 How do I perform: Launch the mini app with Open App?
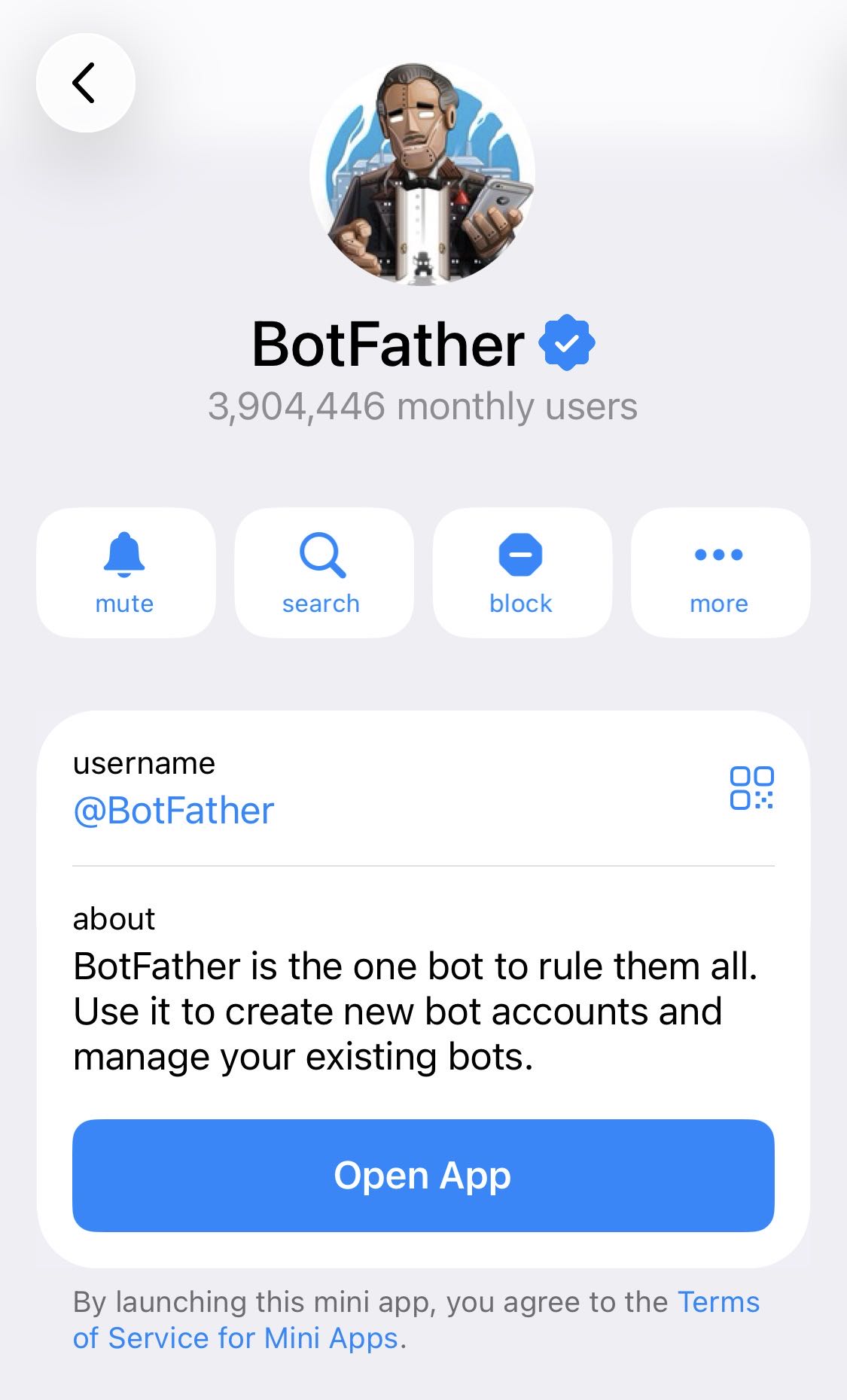pos(423,1176)
